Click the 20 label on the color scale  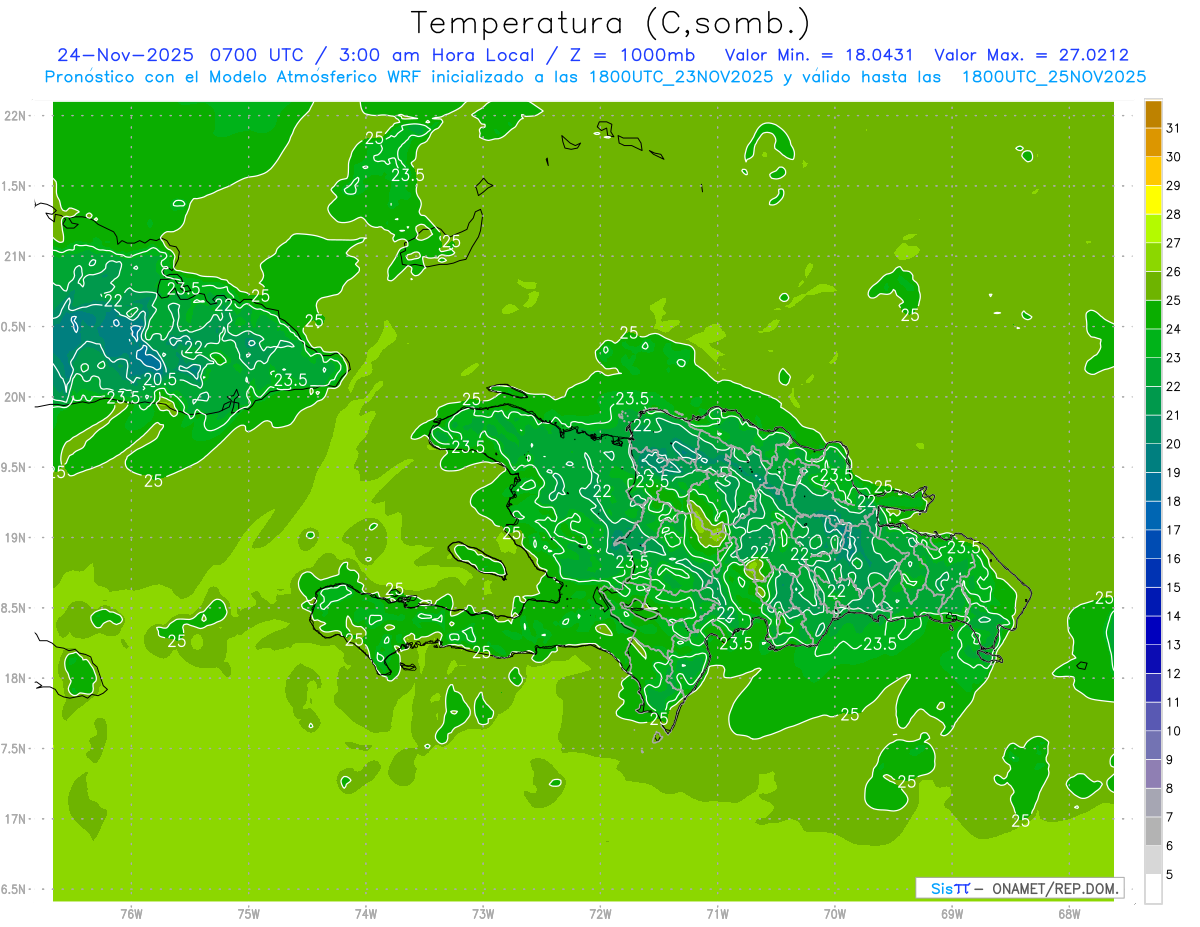coord(1173,444)
